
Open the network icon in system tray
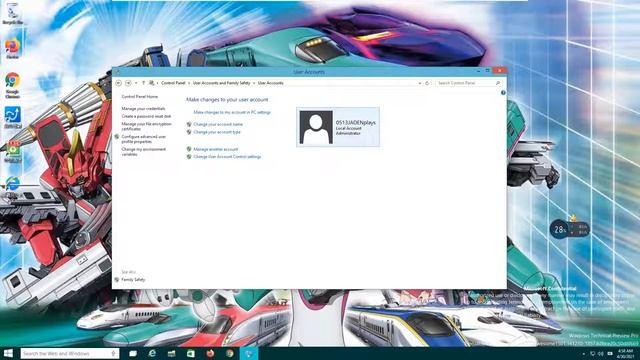pos(593,353)
